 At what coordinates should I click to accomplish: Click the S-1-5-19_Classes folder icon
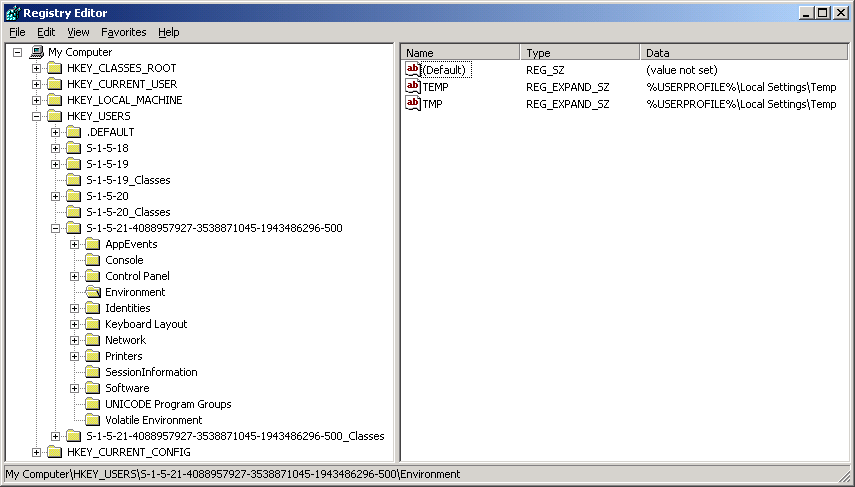(74, 180)
